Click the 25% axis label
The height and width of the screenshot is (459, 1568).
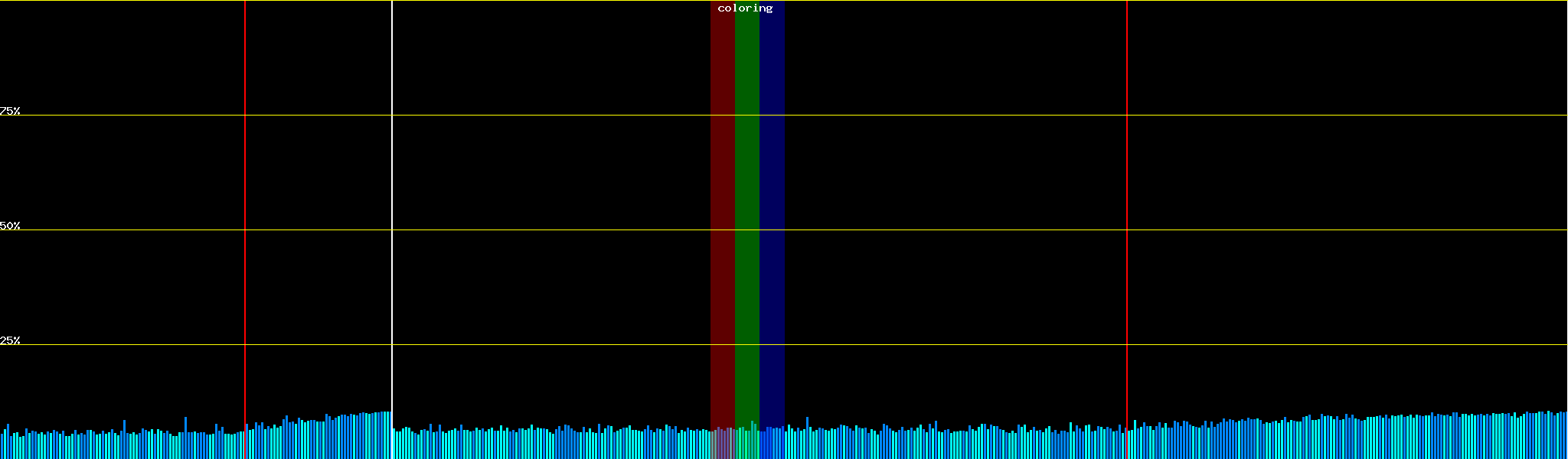[x=10, y=340]
